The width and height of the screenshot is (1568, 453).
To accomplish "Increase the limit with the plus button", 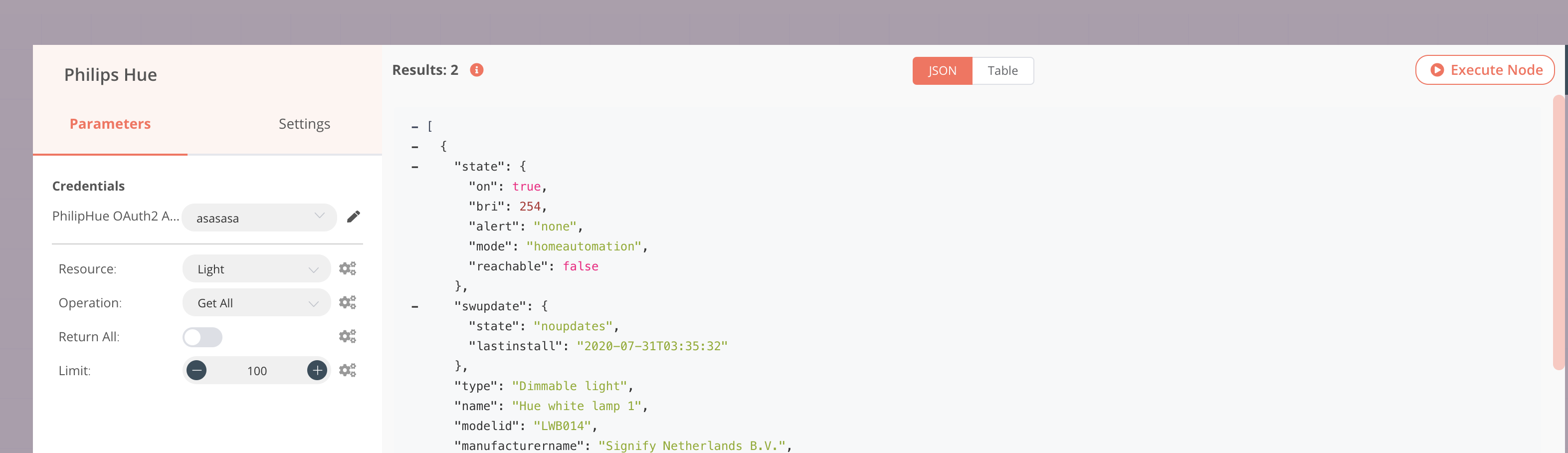I will tap(317, 370).
